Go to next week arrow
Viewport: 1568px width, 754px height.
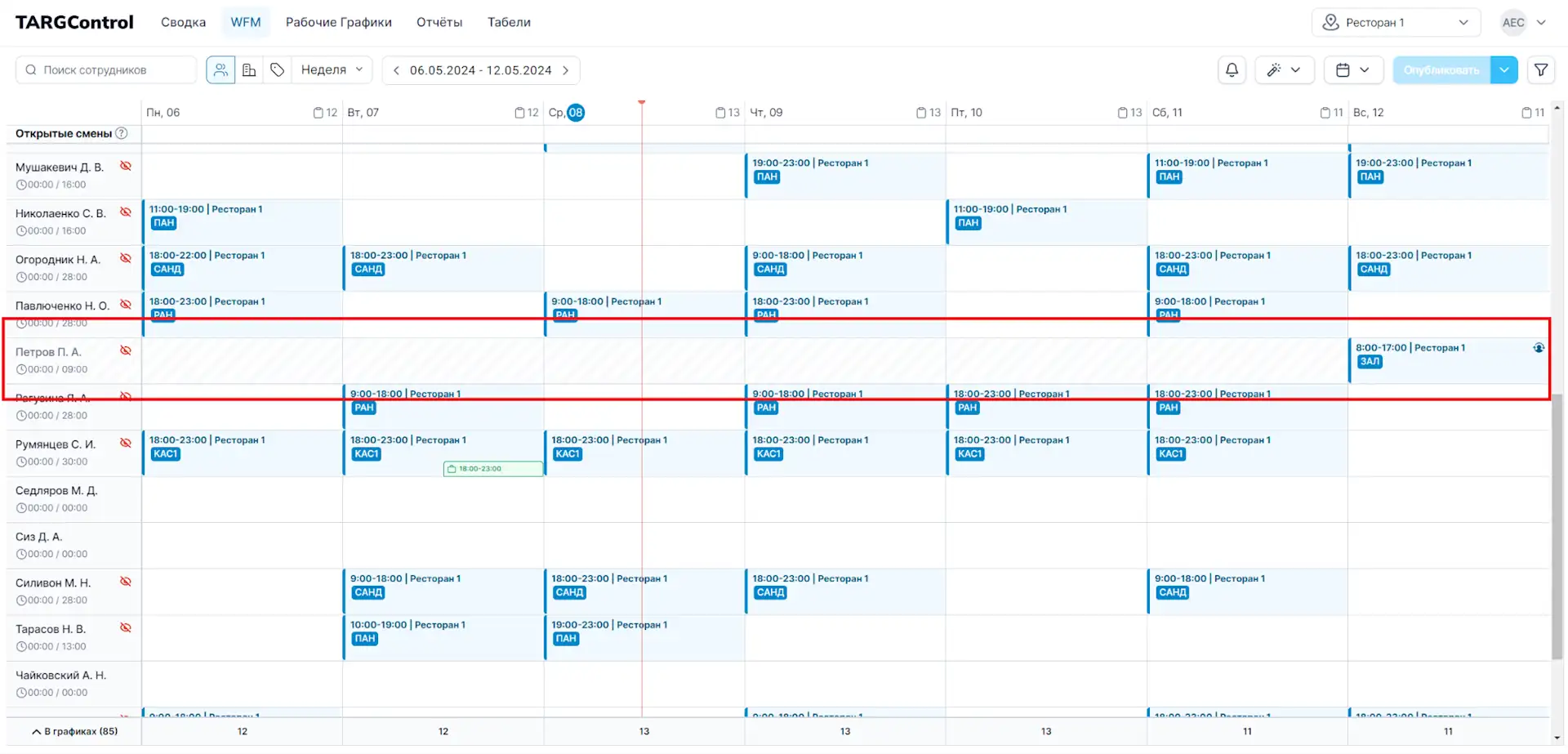[565, 70]
